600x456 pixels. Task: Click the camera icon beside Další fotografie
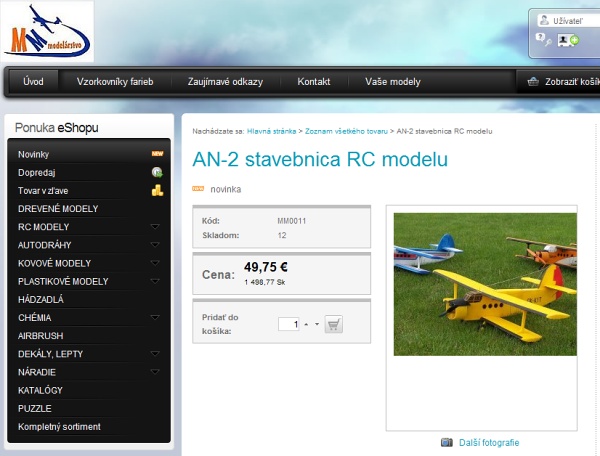[x=447, y=442]
